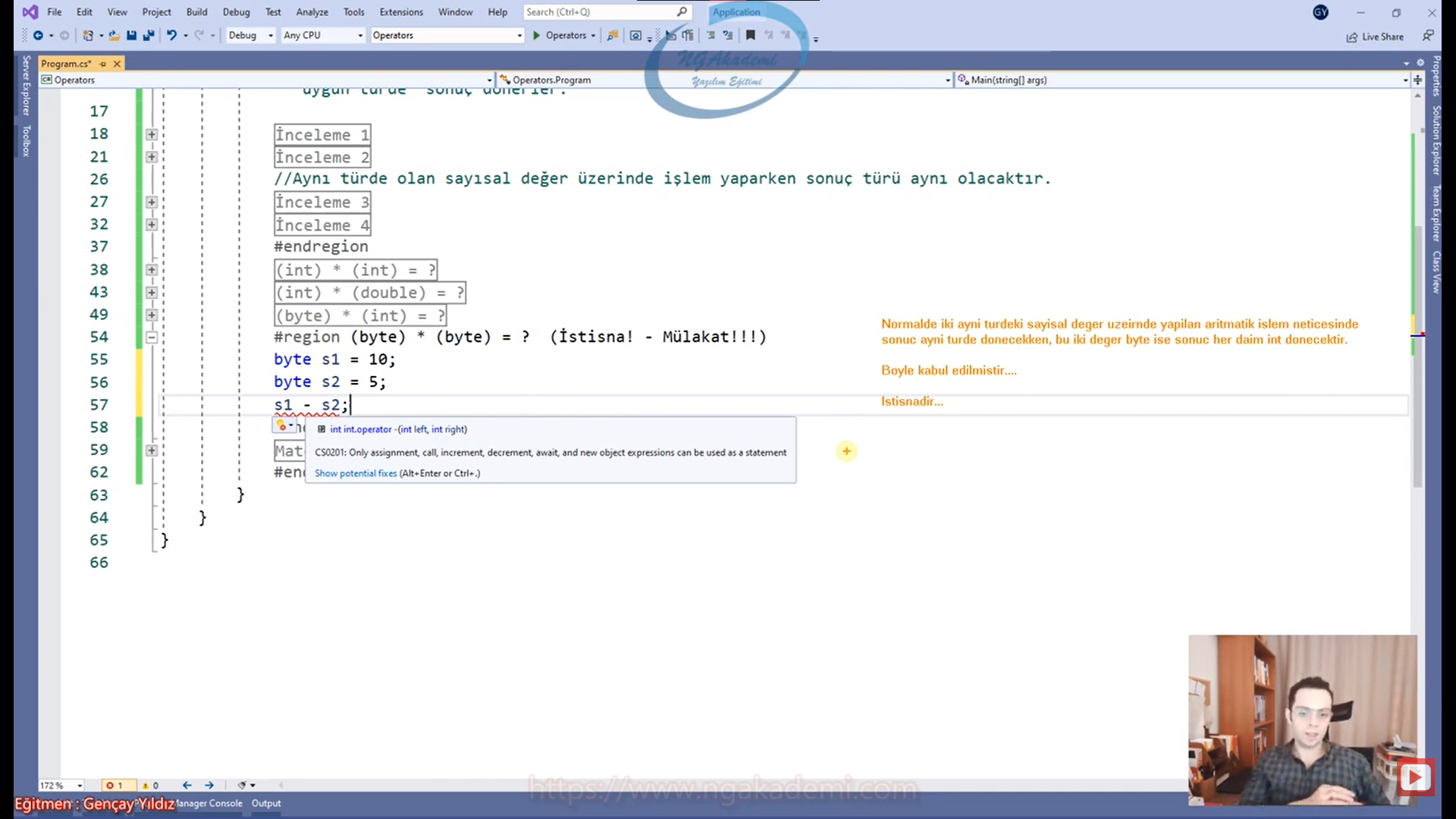1456x819 pixels.
Task: Open the Any CPU platform dropdown
Action: tap(324, 36)
